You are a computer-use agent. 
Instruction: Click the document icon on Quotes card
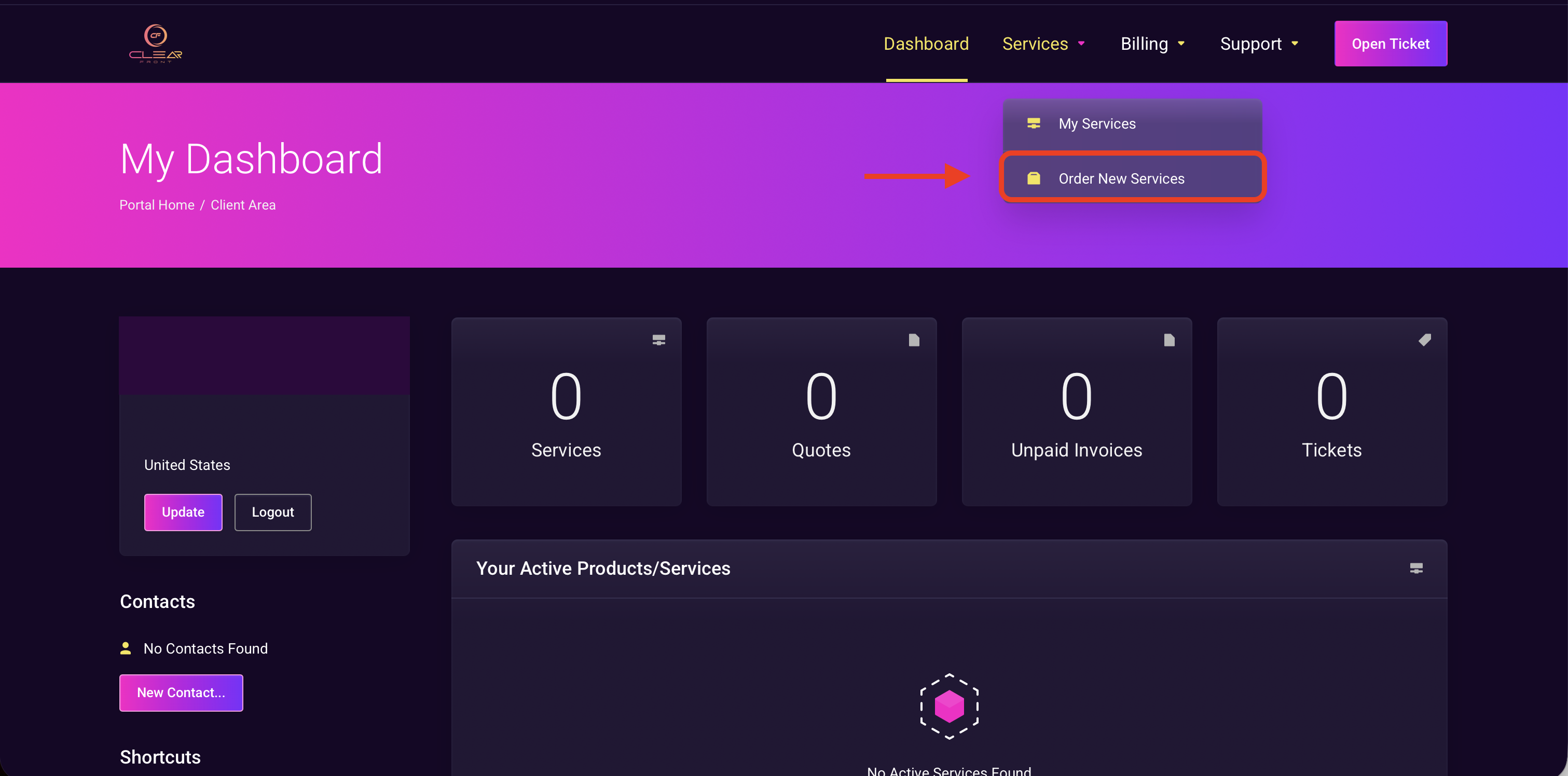(x=914, y=340)
